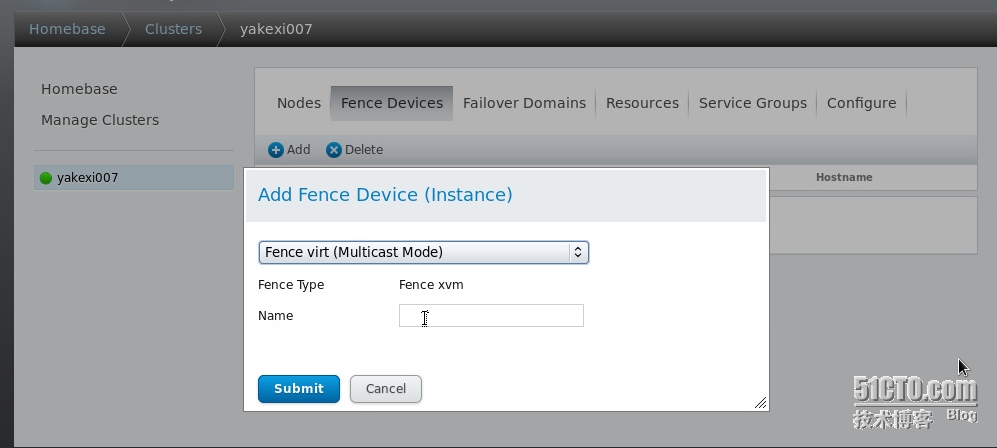Click the blue plus Add icon

(x=275, y=150)
